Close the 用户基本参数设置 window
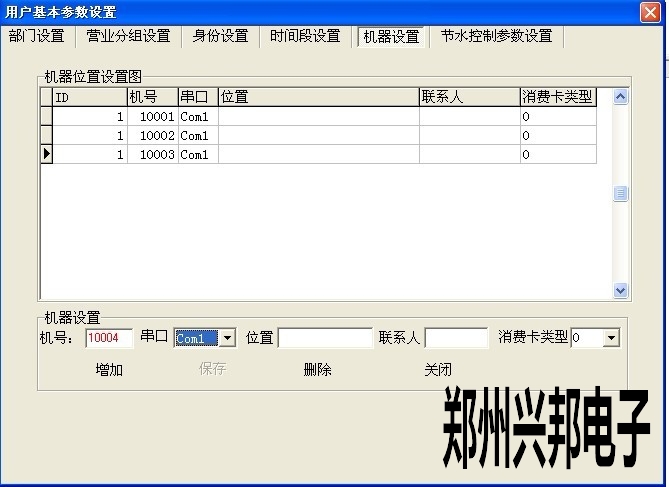Viewport: 669px width, 487px height. click(x=648, y=11)
